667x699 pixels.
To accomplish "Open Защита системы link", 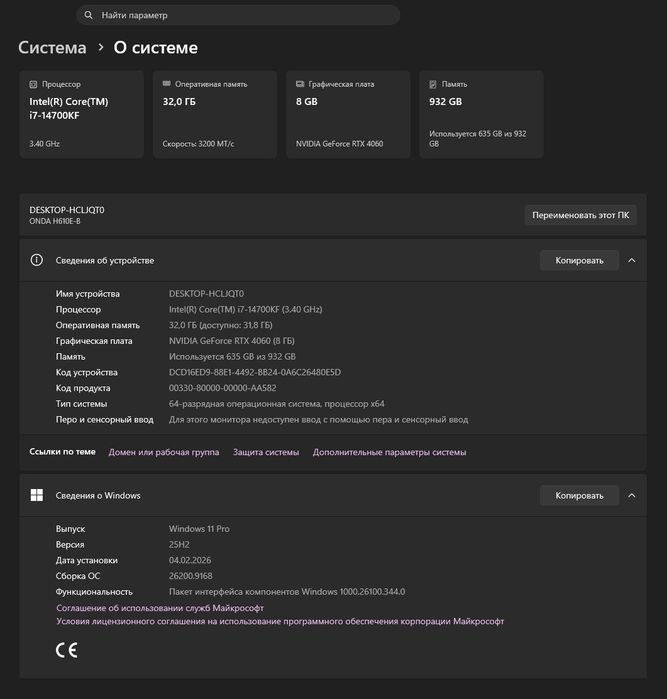I will point(266,452).
